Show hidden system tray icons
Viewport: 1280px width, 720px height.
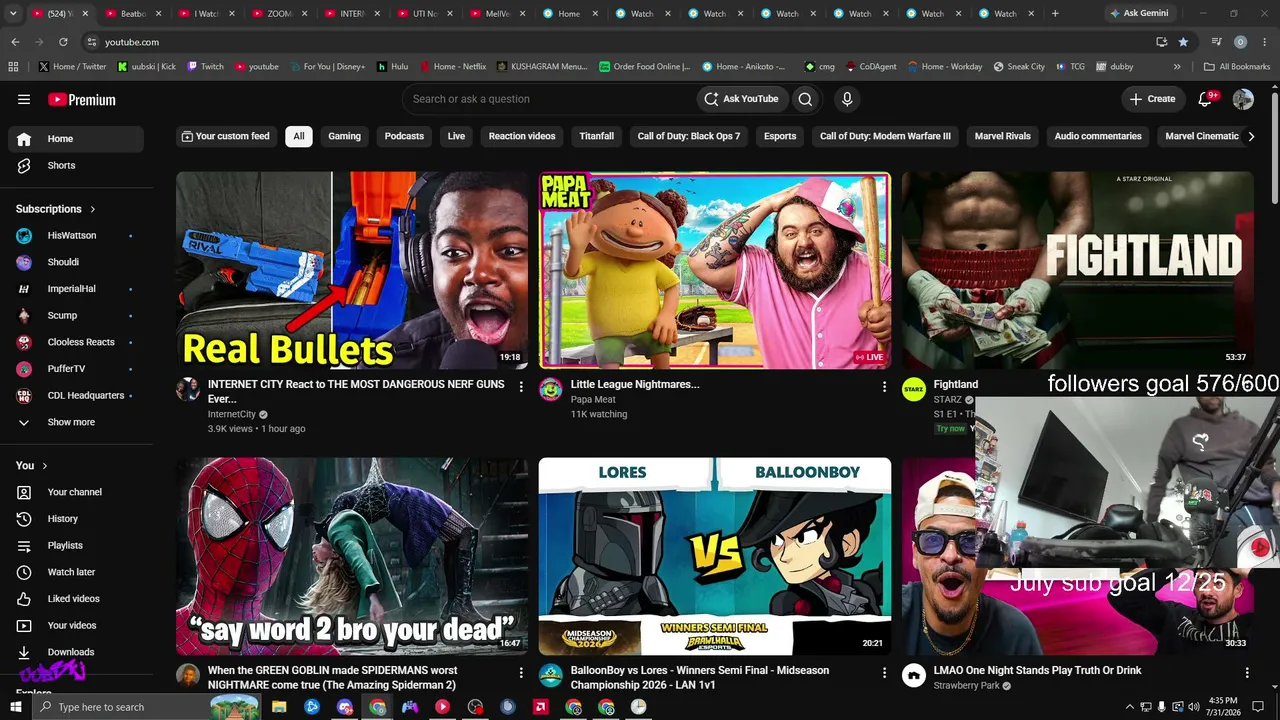1130,707
